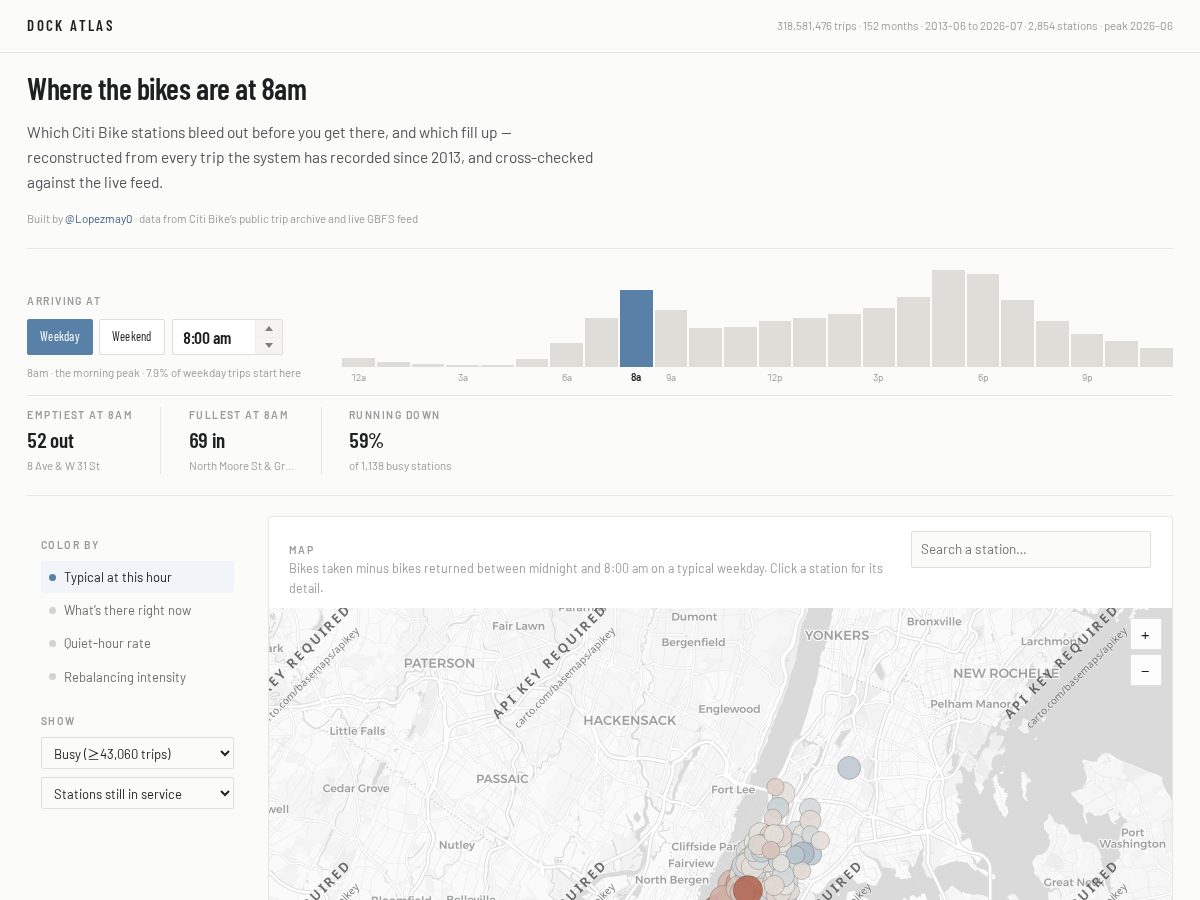Click the Fort Lee map label
The width and height of the screenshot is (1200, 900).
click(733, 789)
